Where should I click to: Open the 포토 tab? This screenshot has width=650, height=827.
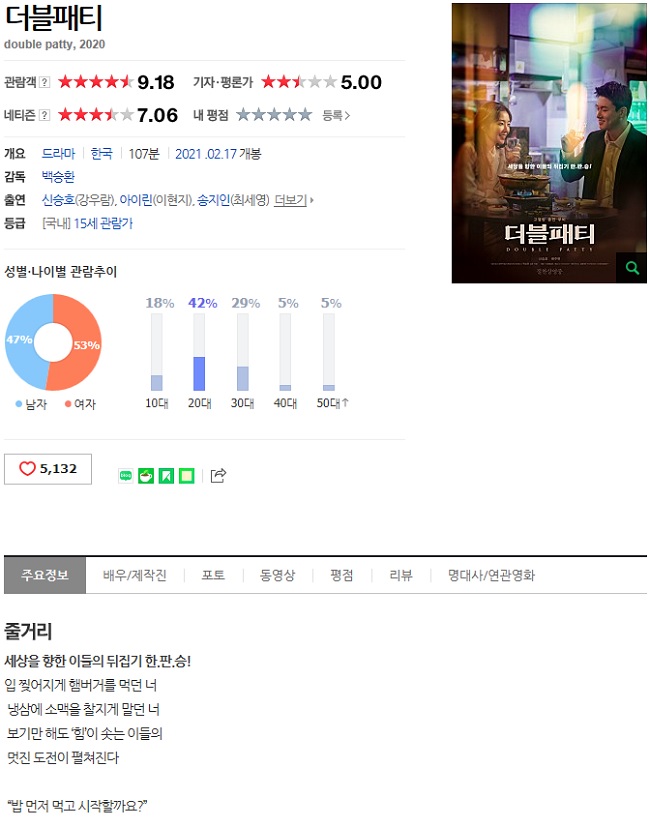coord(214,575)
